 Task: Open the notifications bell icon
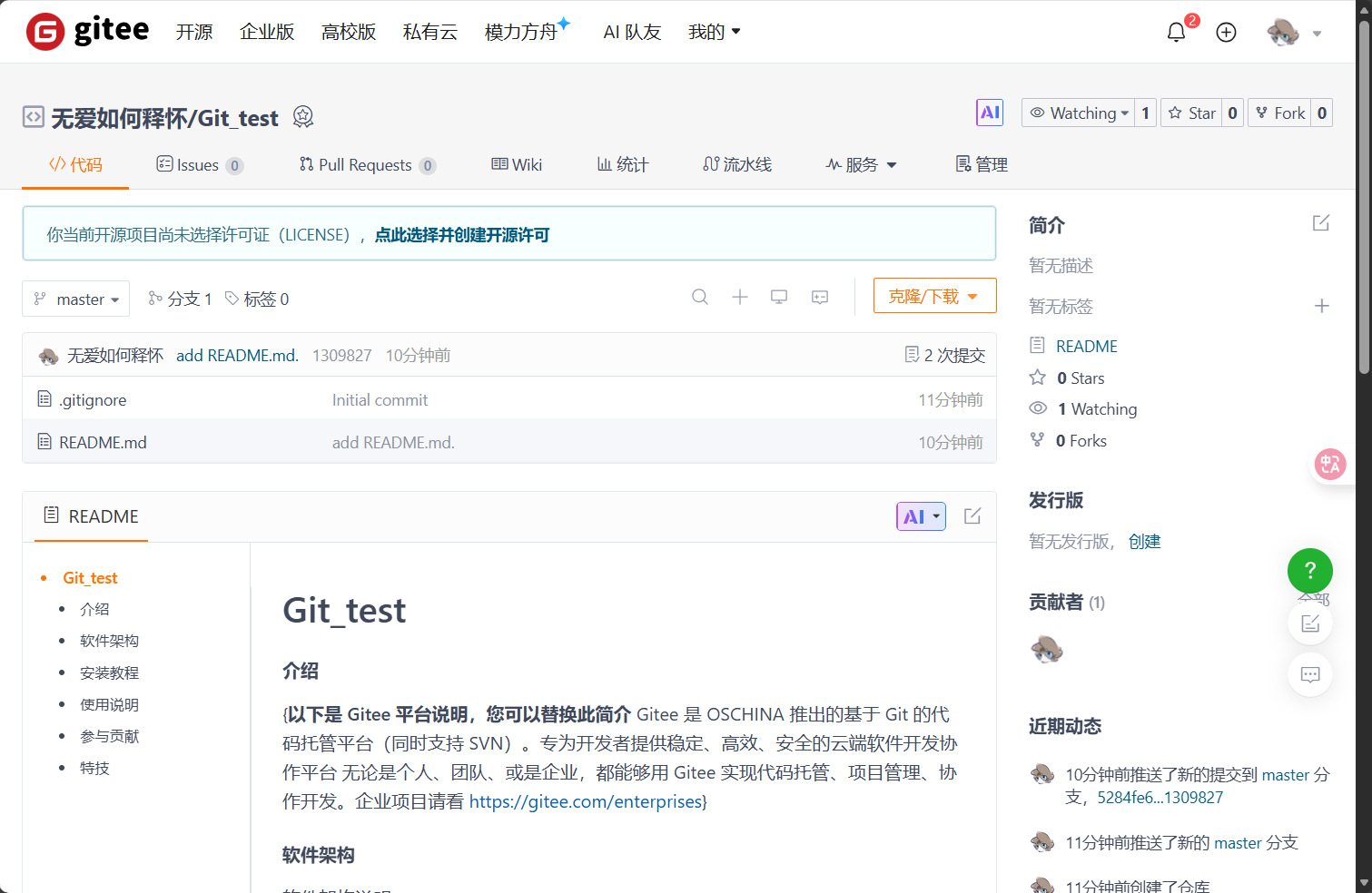[1176, 32]
